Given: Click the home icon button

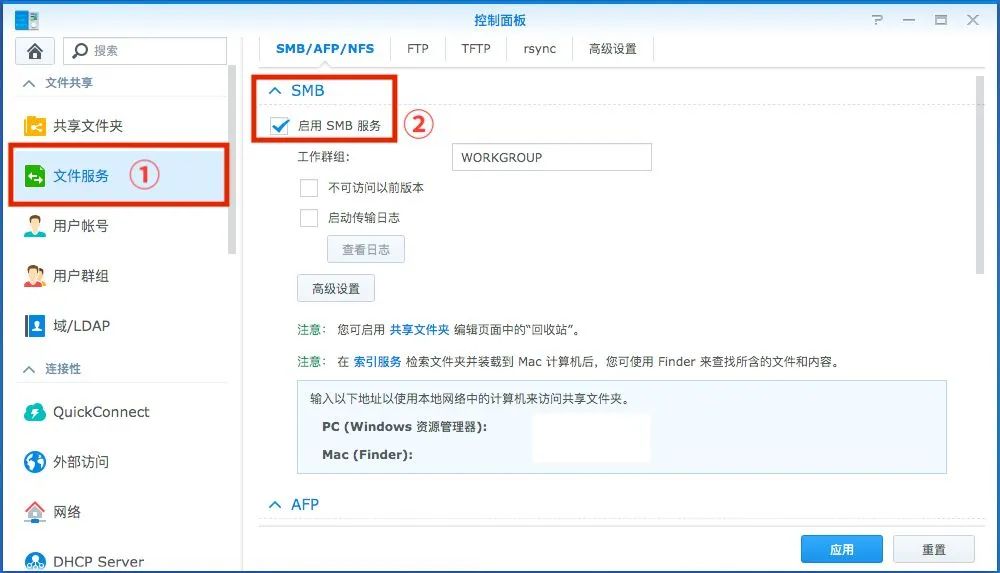Looking at the screenshot, I should [x=35, y=51].
